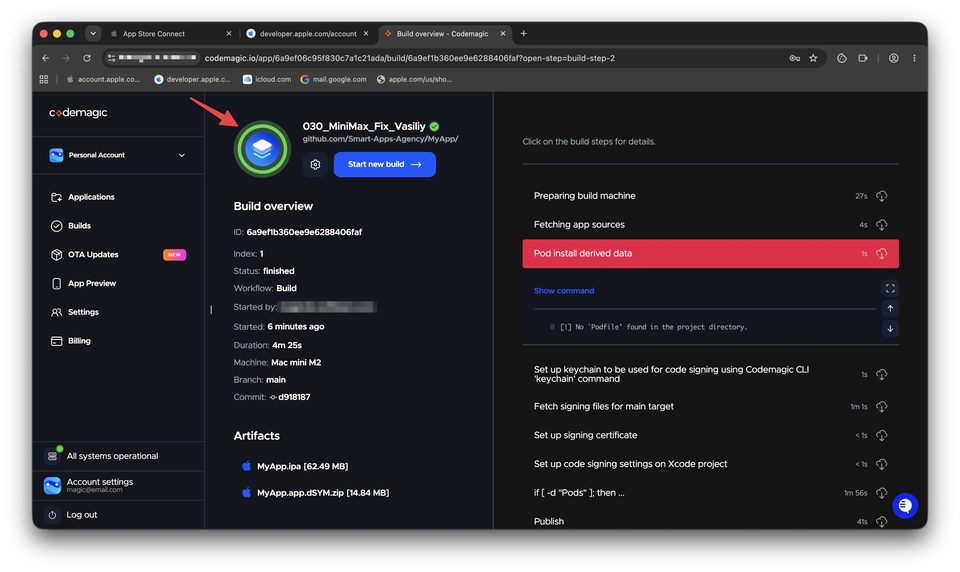Open tab search dropdown arrow

[x=93, y=34]
